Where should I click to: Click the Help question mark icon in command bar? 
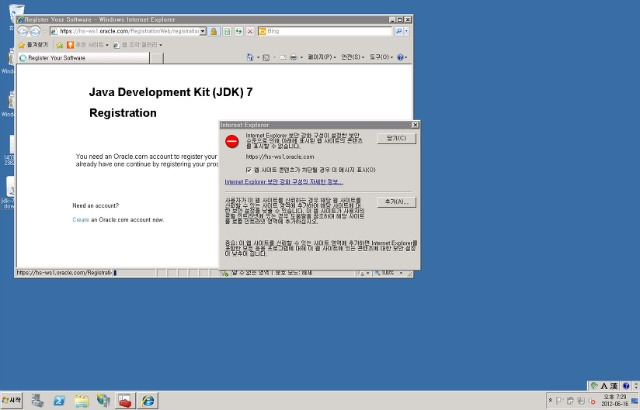pyautogui.click(x=400, y=58)
